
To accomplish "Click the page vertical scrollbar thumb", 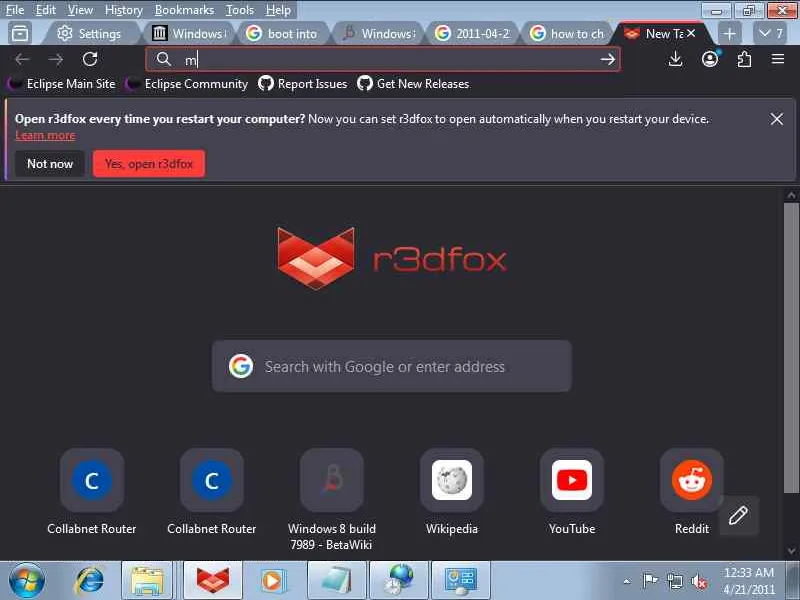I will [x=791, y=348].
